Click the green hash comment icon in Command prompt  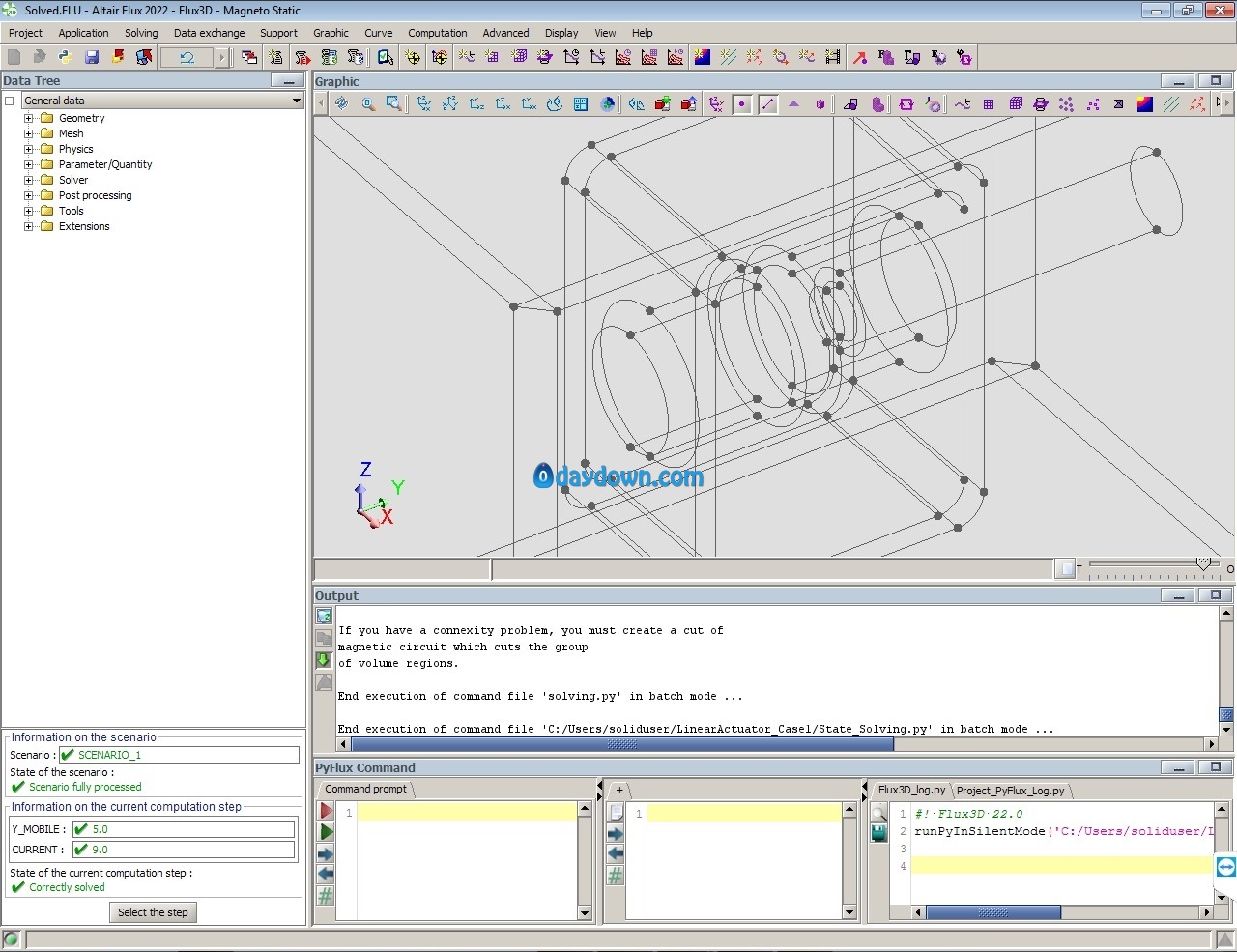326,896
